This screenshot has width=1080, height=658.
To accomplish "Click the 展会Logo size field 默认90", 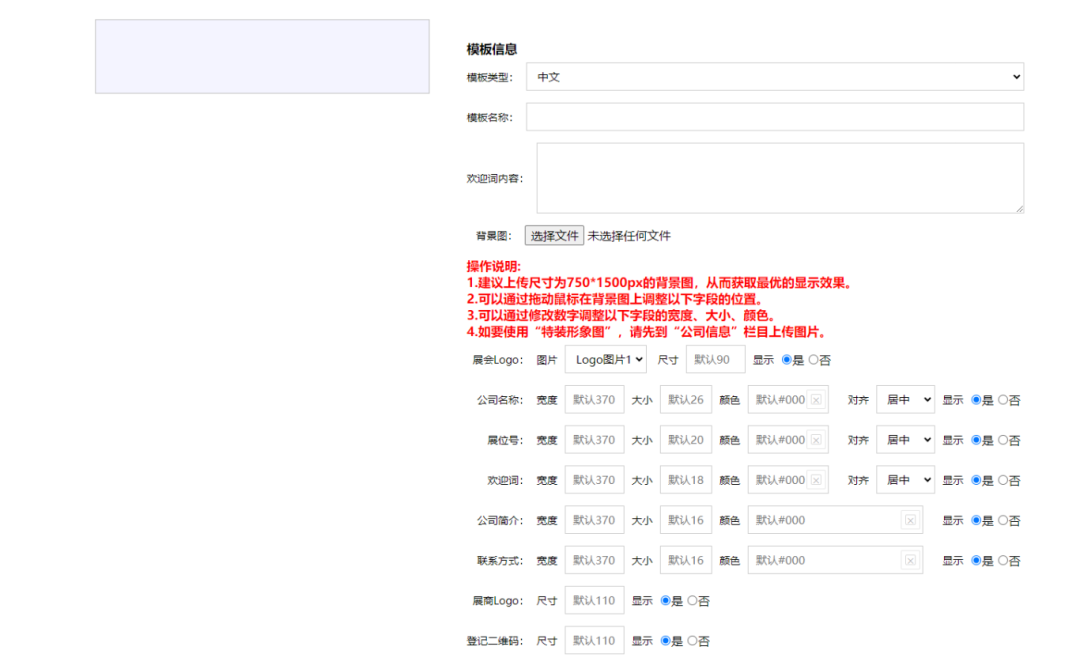I will [715, 360].
